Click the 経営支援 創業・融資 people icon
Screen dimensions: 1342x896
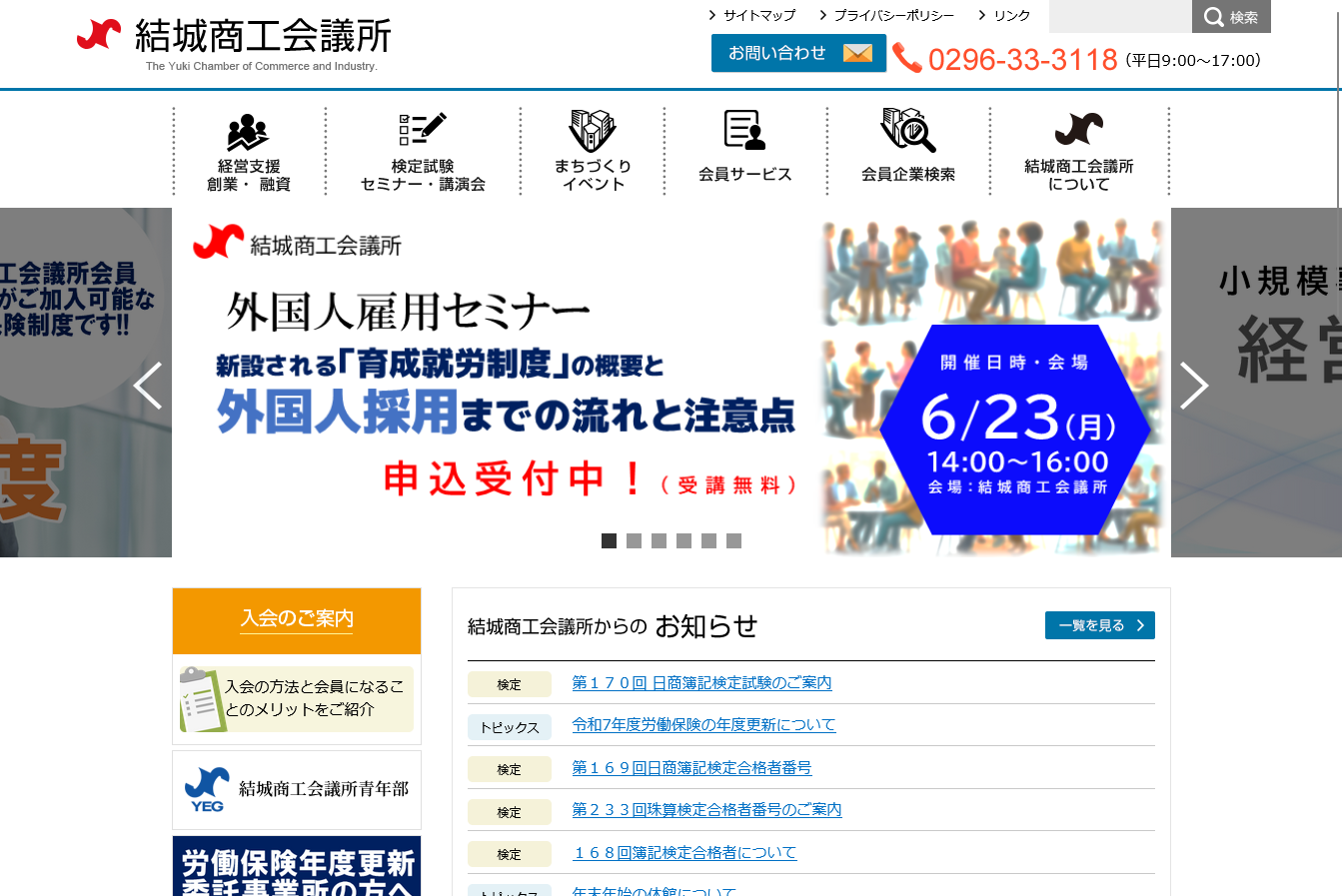[248, 132]
